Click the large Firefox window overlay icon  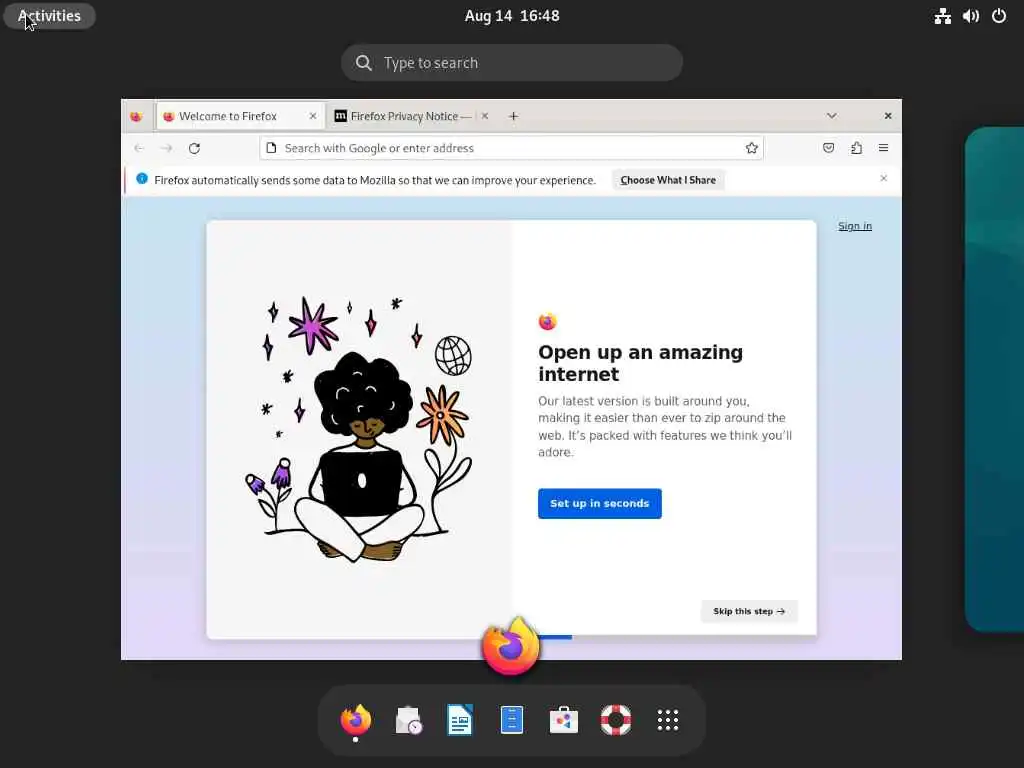coord(511,647)
